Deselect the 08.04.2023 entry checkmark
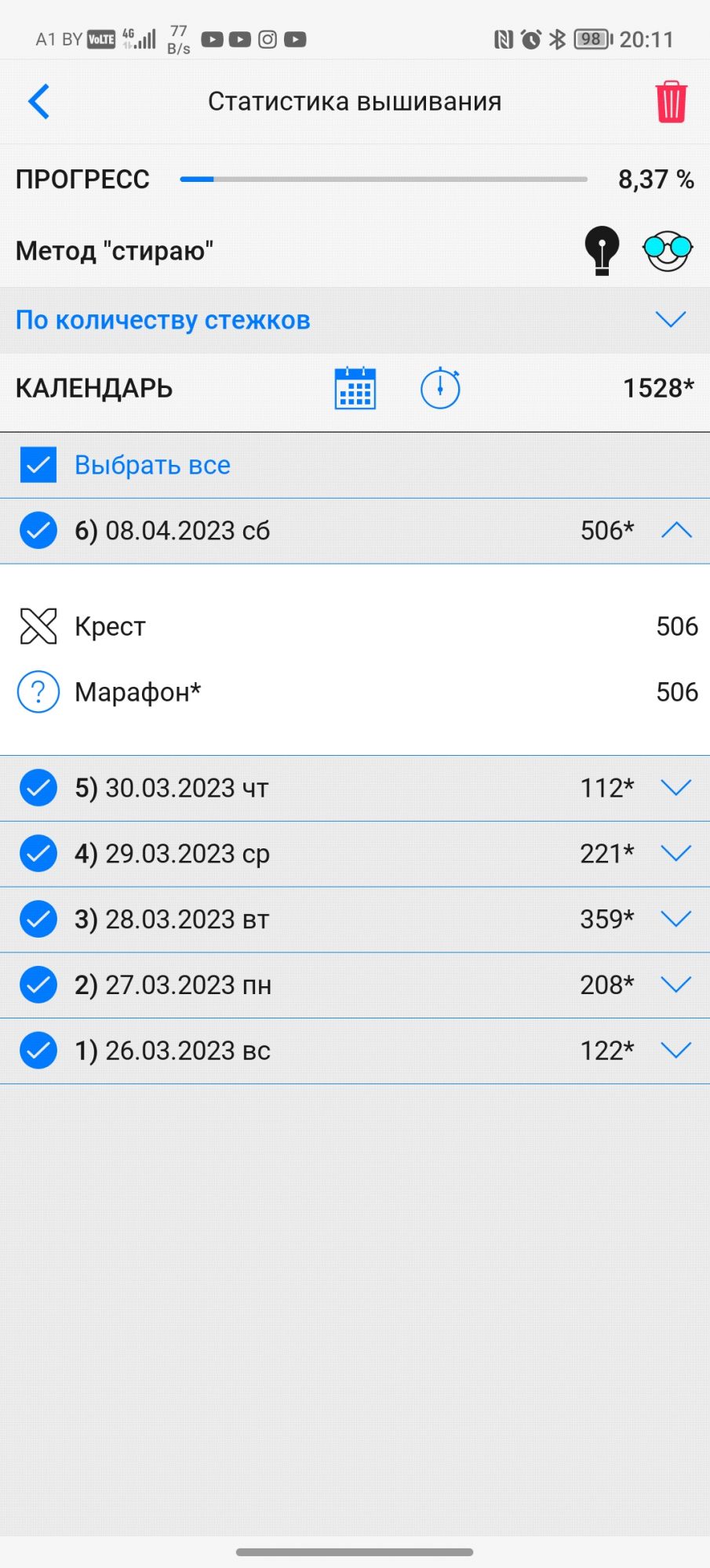Screen dimensions: 710x1568 click(38, 531)
